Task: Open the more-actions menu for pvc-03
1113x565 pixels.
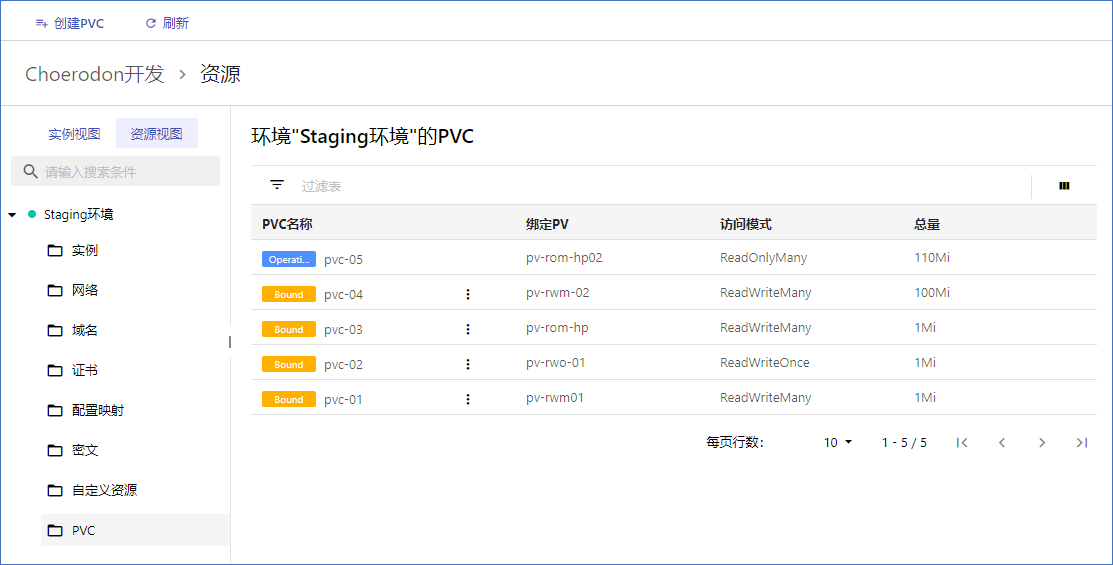Action: point(468,329)
